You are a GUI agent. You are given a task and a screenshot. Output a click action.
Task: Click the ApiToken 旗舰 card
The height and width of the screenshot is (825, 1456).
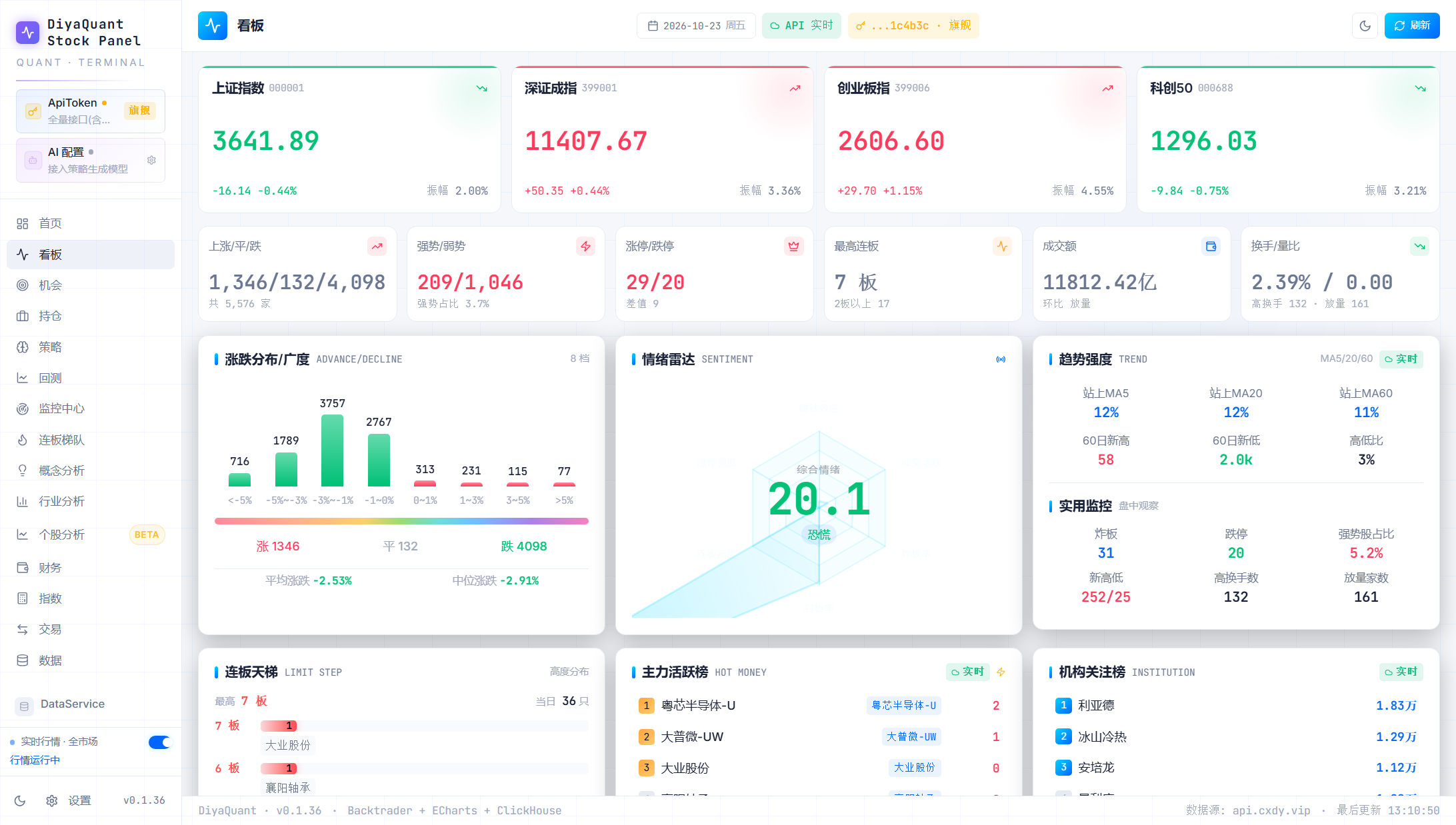[x=91, y=111]
